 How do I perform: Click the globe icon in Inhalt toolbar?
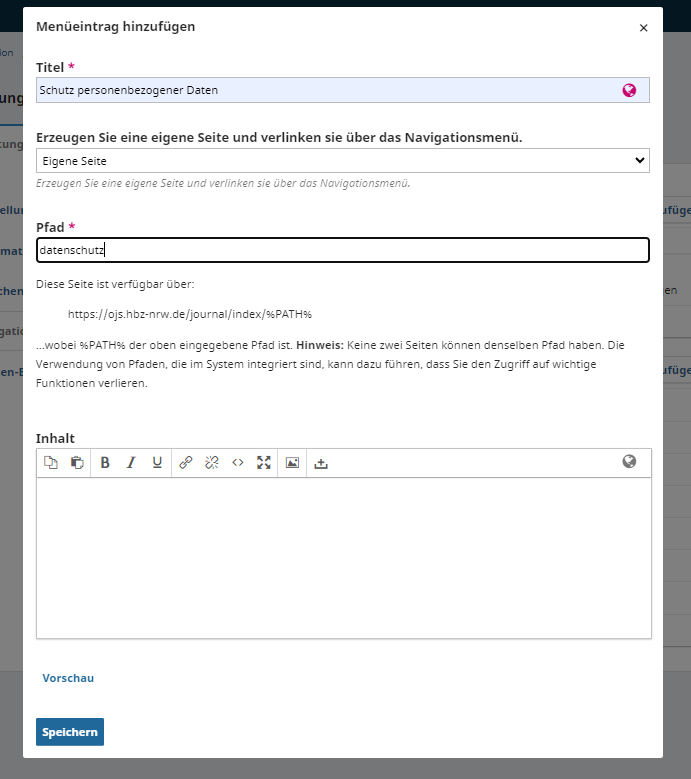click(629, 462)
